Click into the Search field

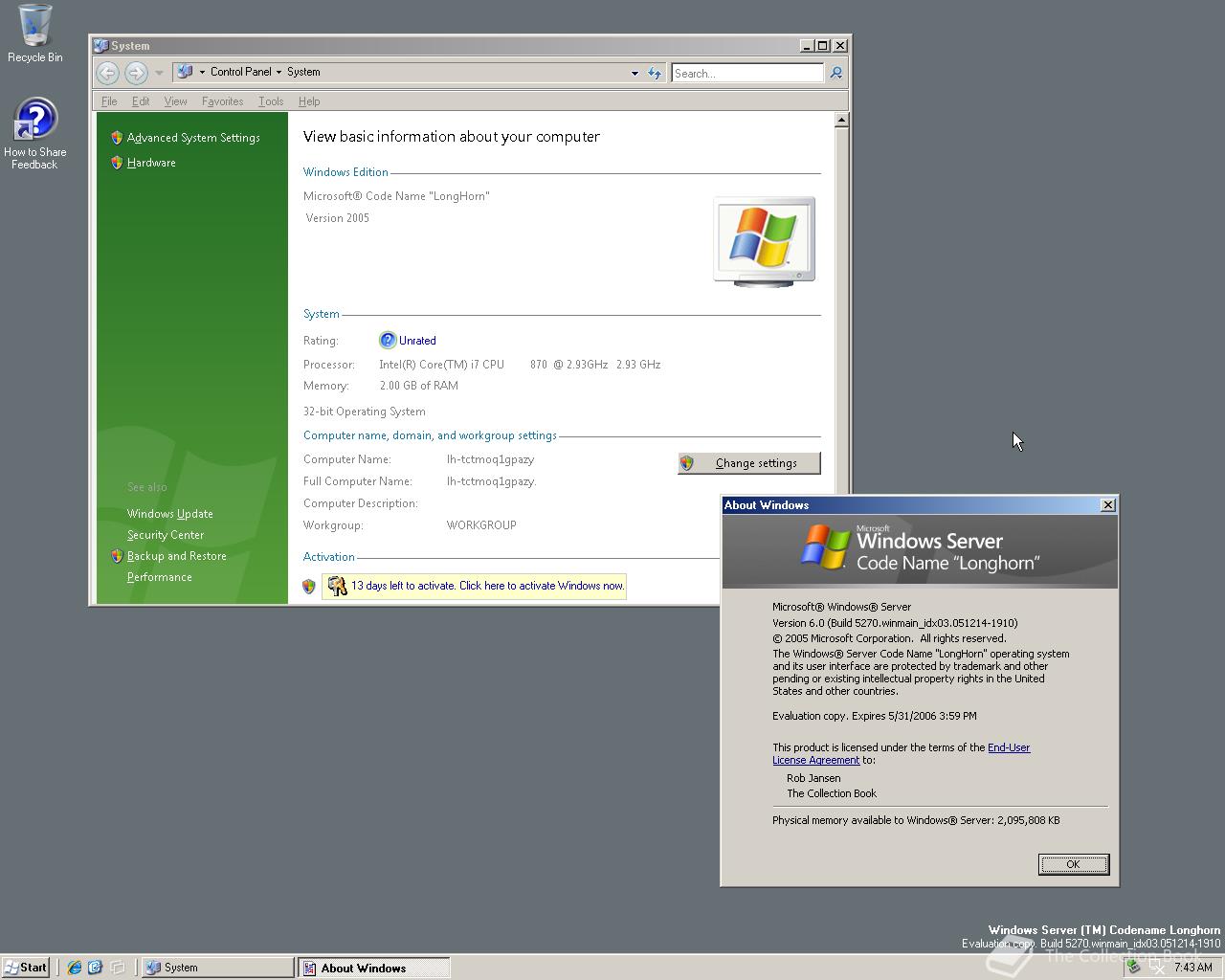[746, 73]
